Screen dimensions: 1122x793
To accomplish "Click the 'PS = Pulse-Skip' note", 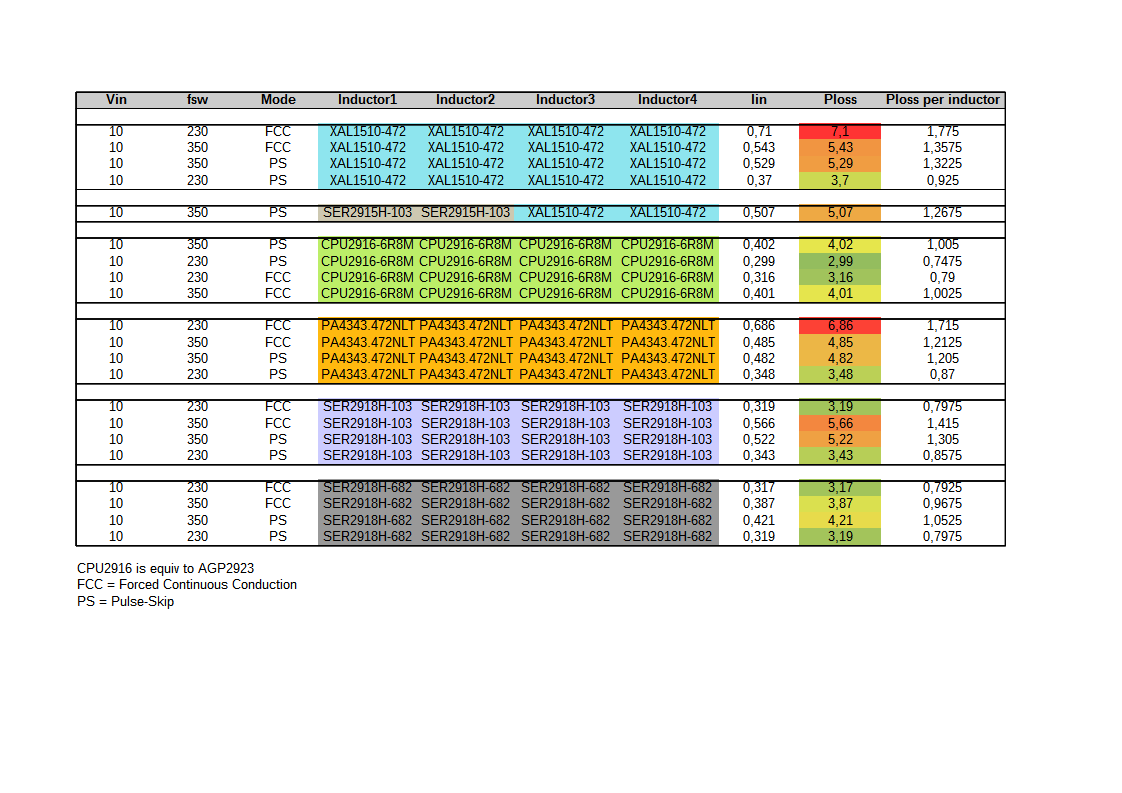I will (125, 602).
